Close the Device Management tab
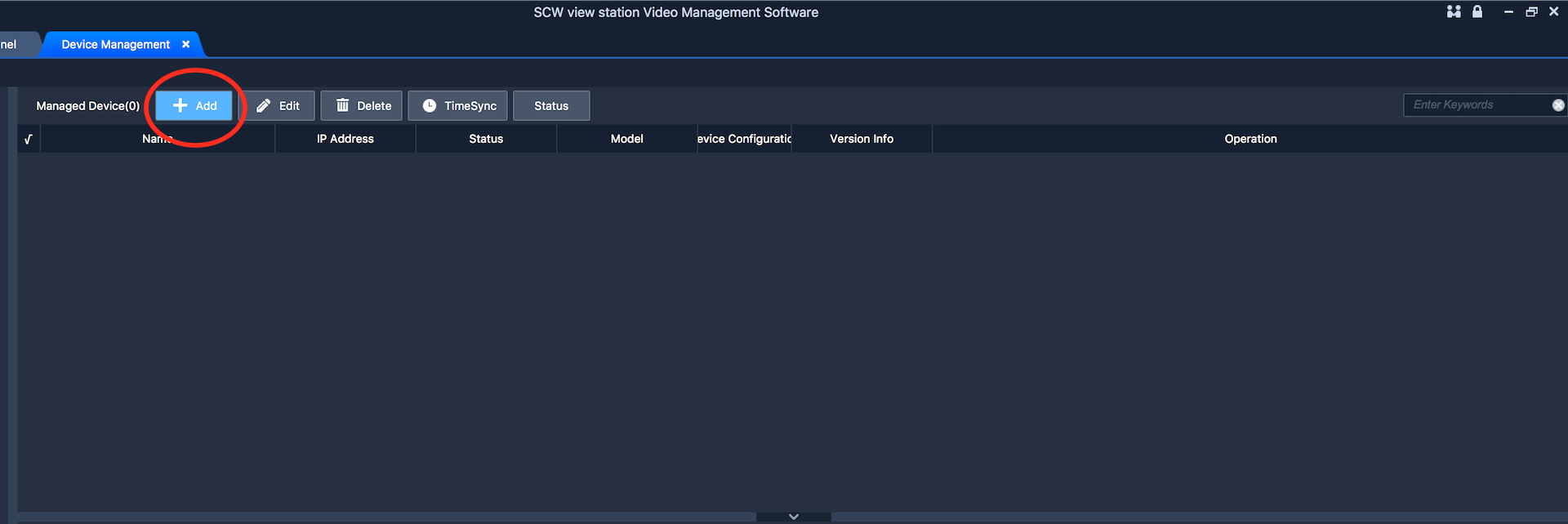The height and width of the screenshot is (524, 1568). click(x=186, y=44)
